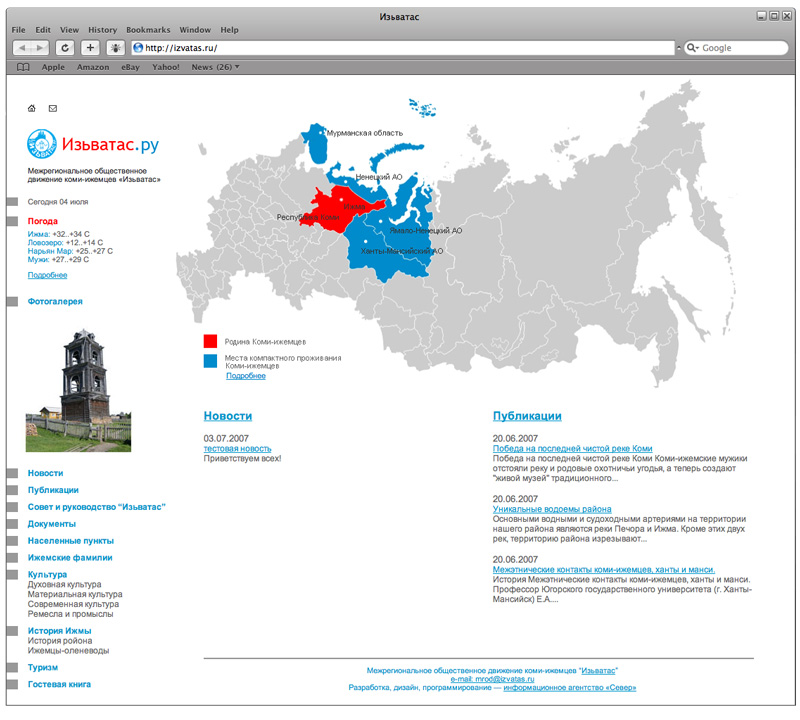The width and height of the screenshot is (800, 720).
Task: Open the Edit menu
Action: 43,30
